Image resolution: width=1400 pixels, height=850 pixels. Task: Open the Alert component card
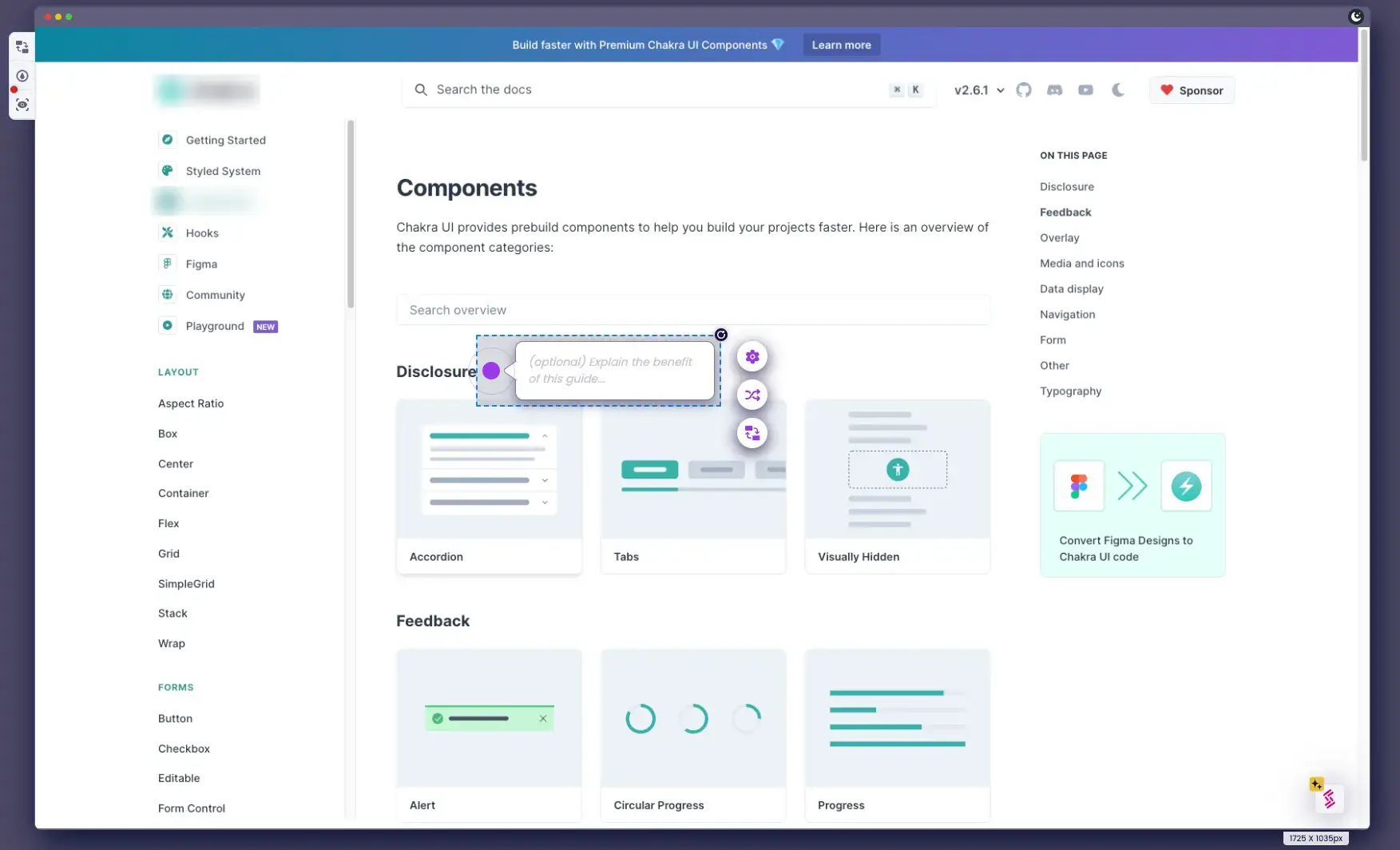(489, 735)
